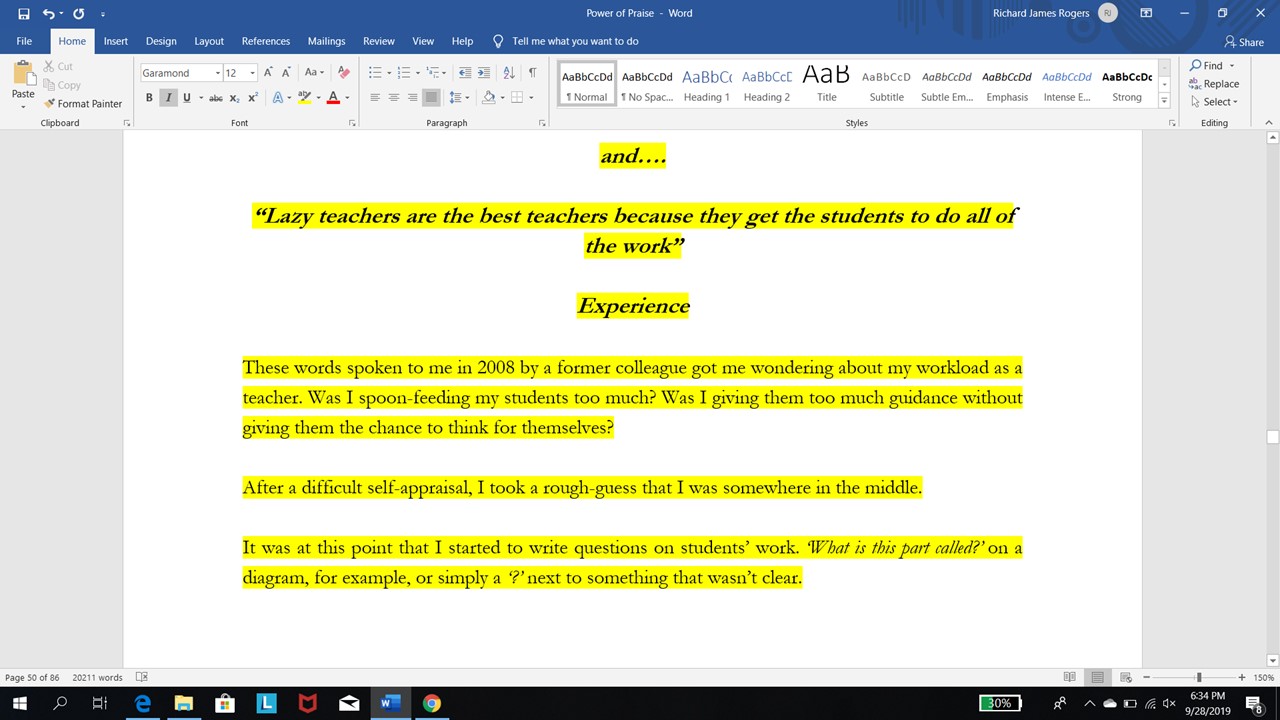Click the Format Painter tool

point(83,103)
